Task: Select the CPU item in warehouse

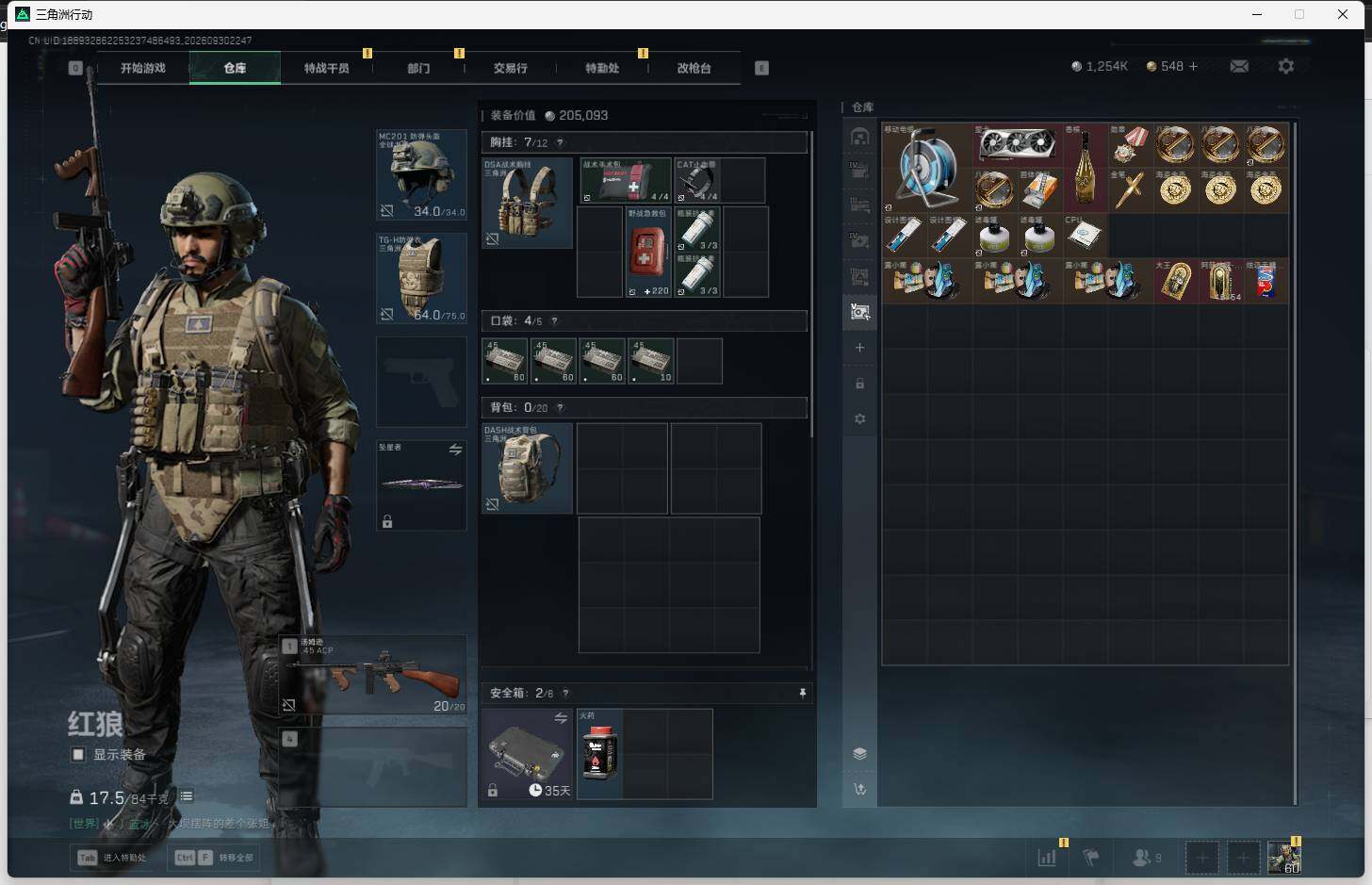Action: click(x=1085, y=235)
